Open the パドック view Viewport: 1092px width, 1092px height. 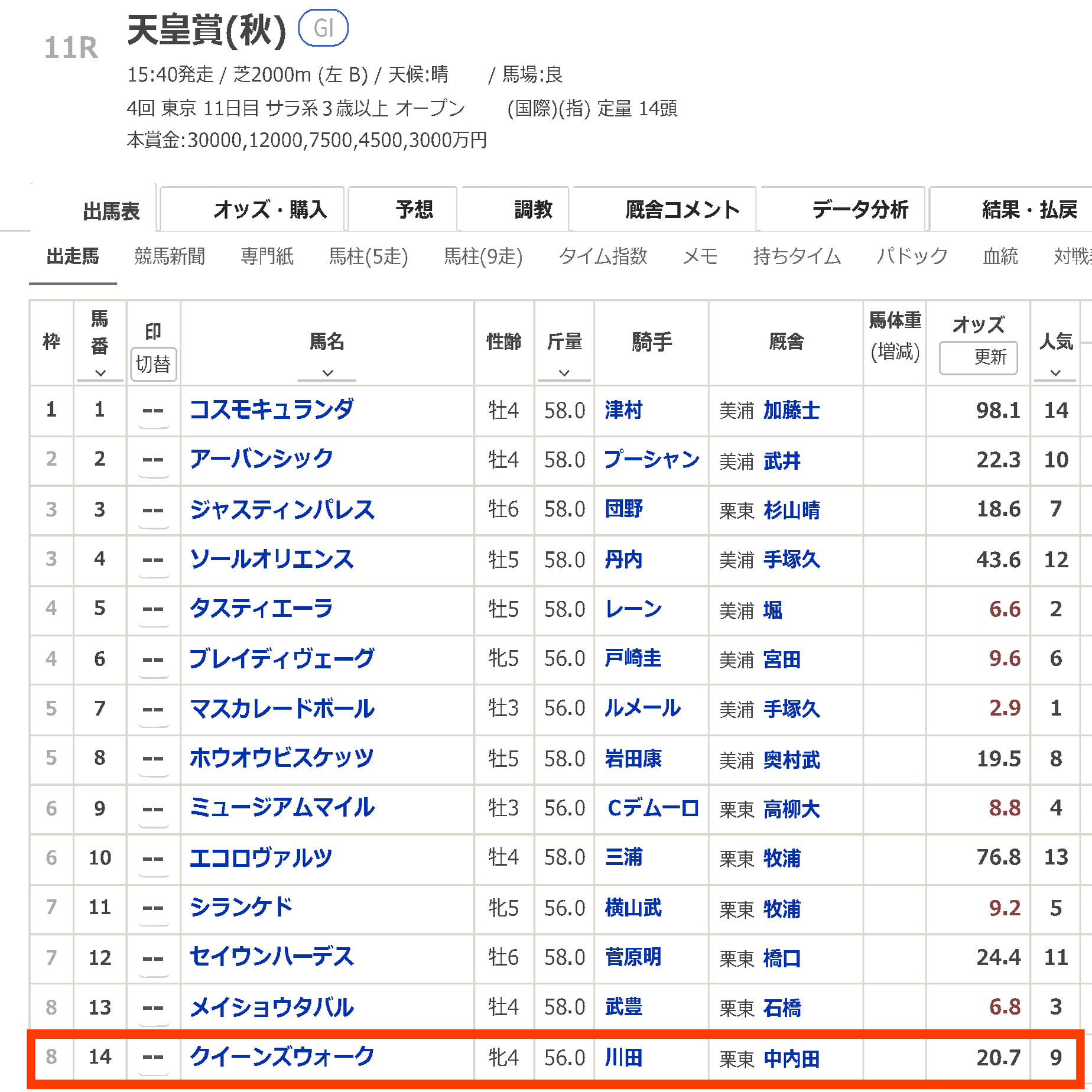[912, 256]
